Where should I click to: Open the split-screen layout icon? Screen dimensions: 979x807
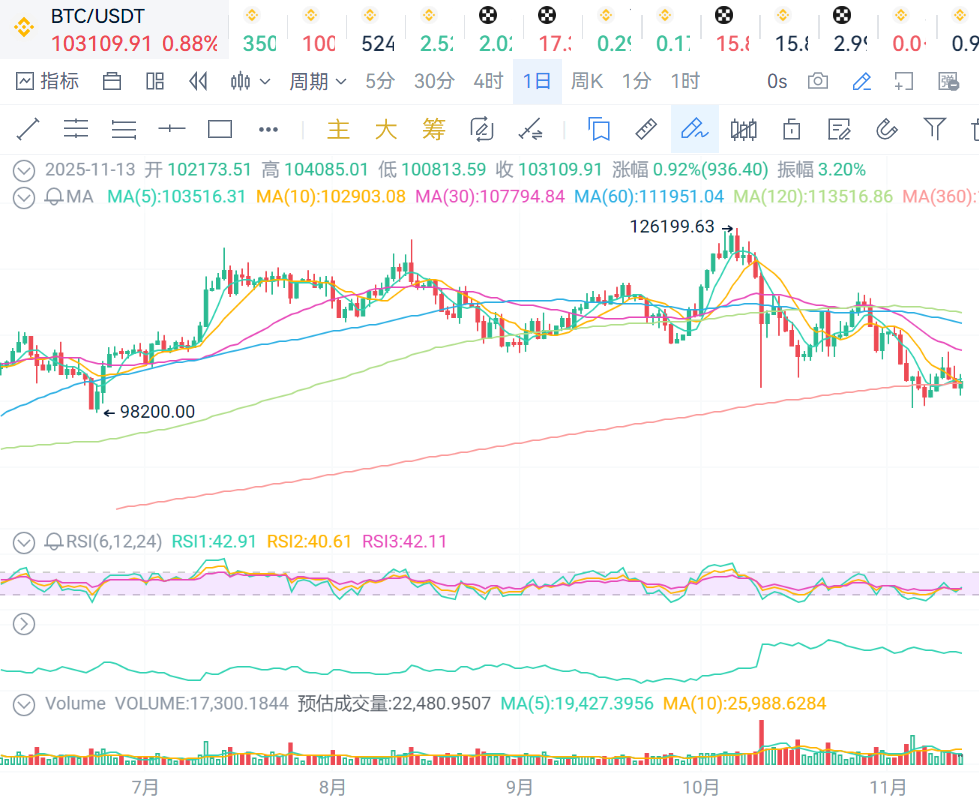coord(155,81)
